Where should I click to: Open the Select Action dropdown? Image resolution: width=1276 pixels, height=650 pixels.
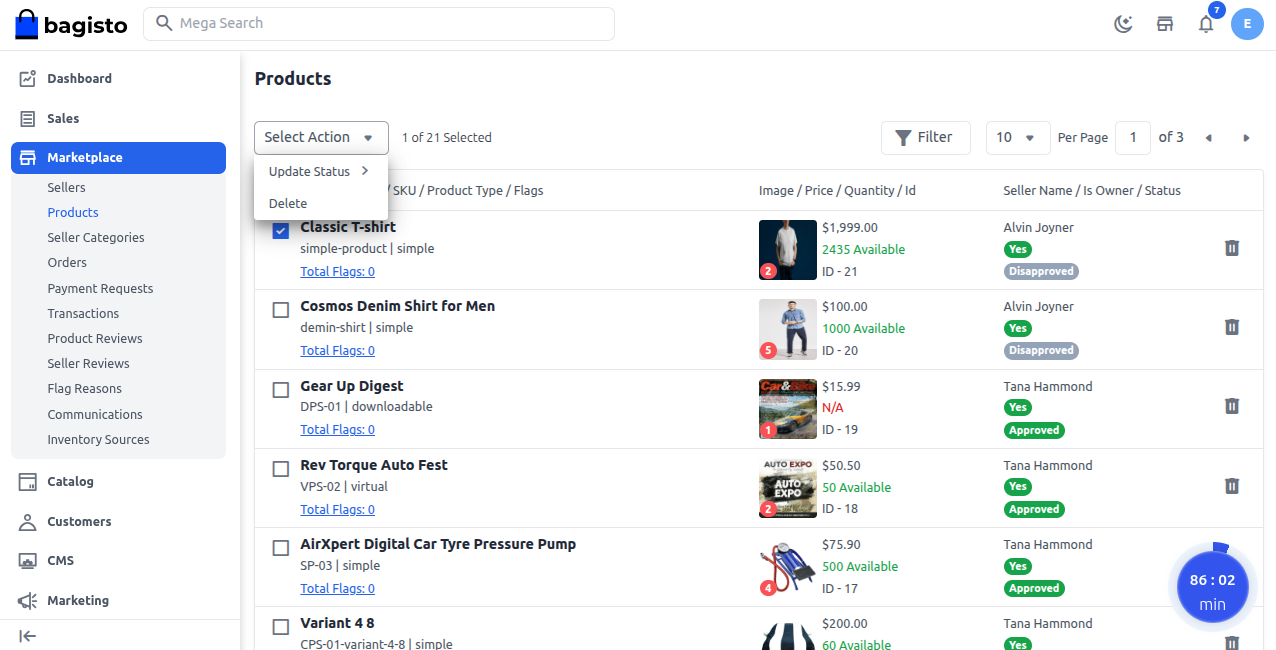pyautogui.click(x=320, y=138)
